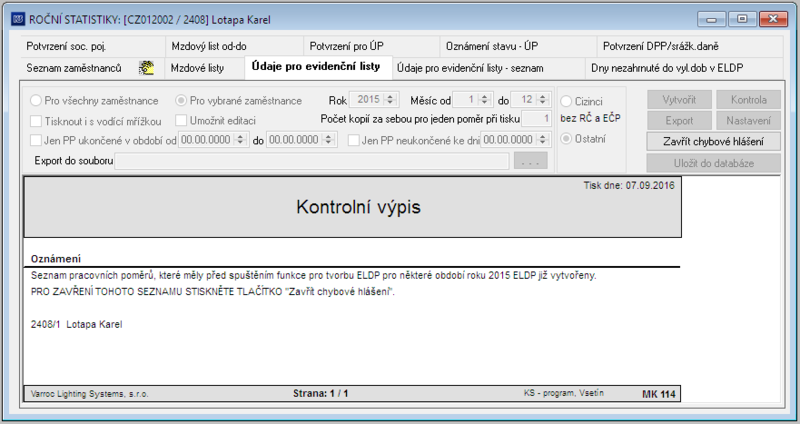Viewport: 800px width, 424px height.
Task: Click the ukončené v období od date spinner
Action: click(240, 140)
